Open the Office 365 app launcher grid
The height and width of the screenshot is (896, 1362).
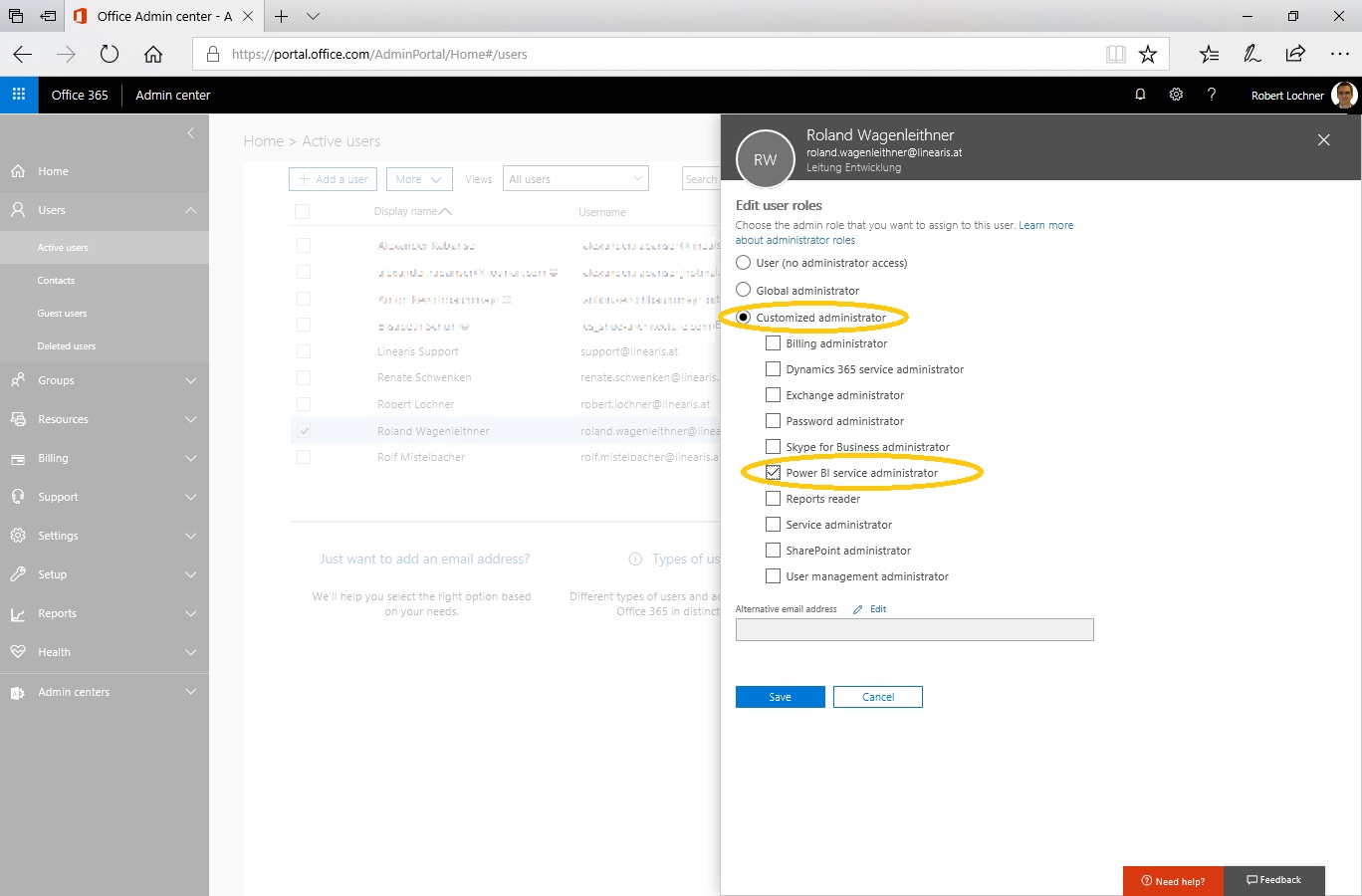coord(18,95)
